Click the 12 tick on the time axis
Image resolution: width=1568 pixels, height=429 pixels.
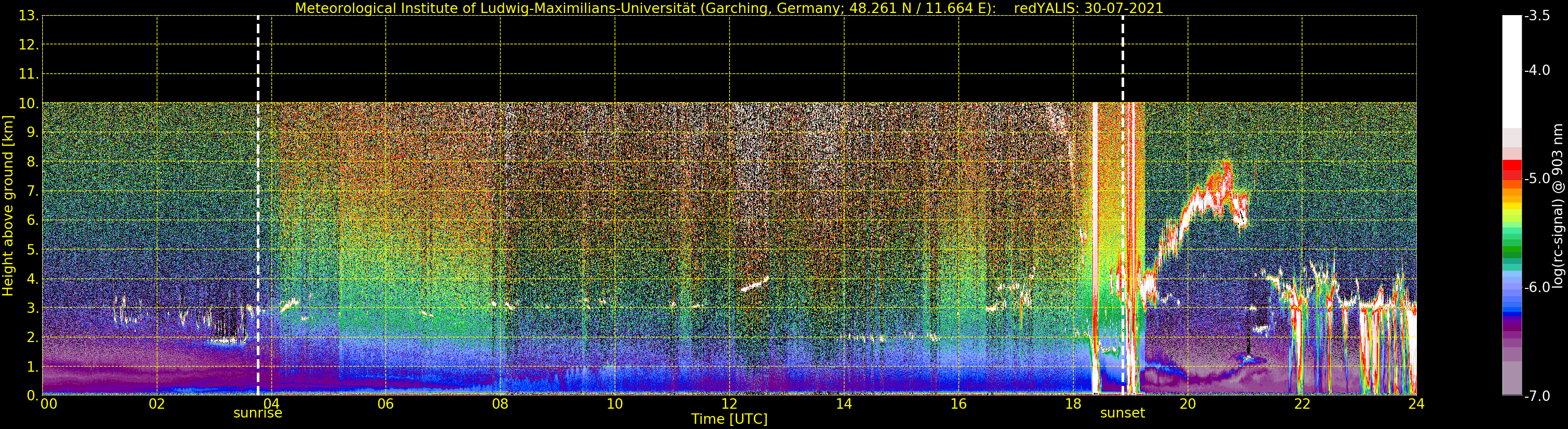729,403
